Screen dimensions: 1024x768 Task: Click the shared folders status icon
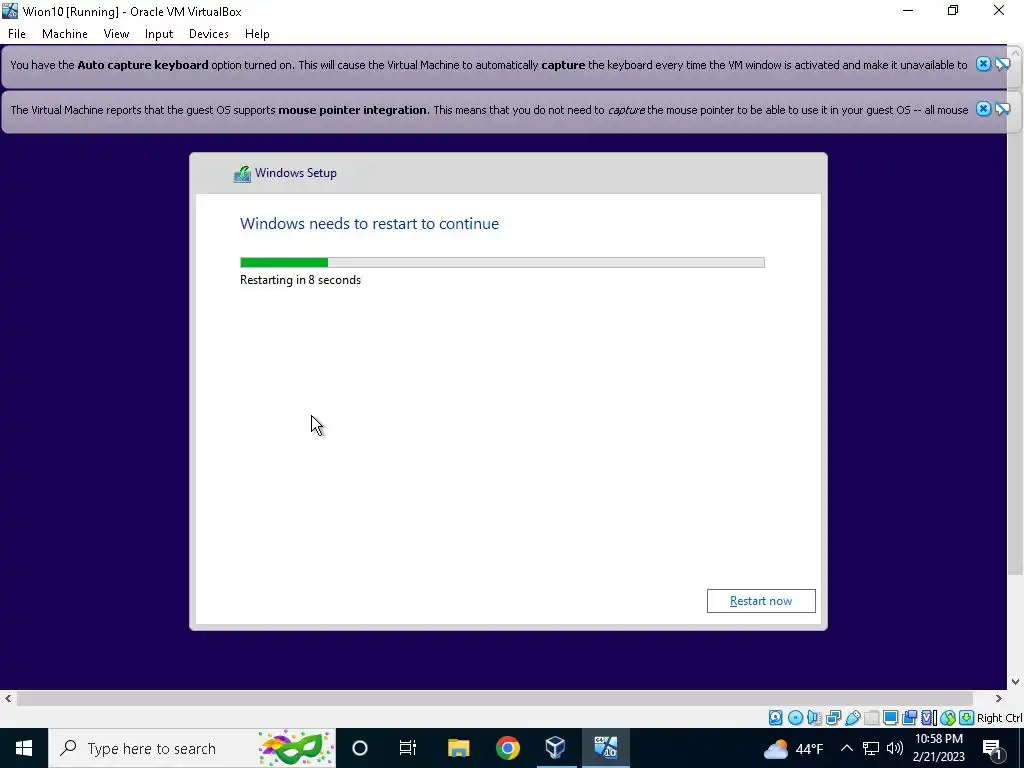[871, 718]
